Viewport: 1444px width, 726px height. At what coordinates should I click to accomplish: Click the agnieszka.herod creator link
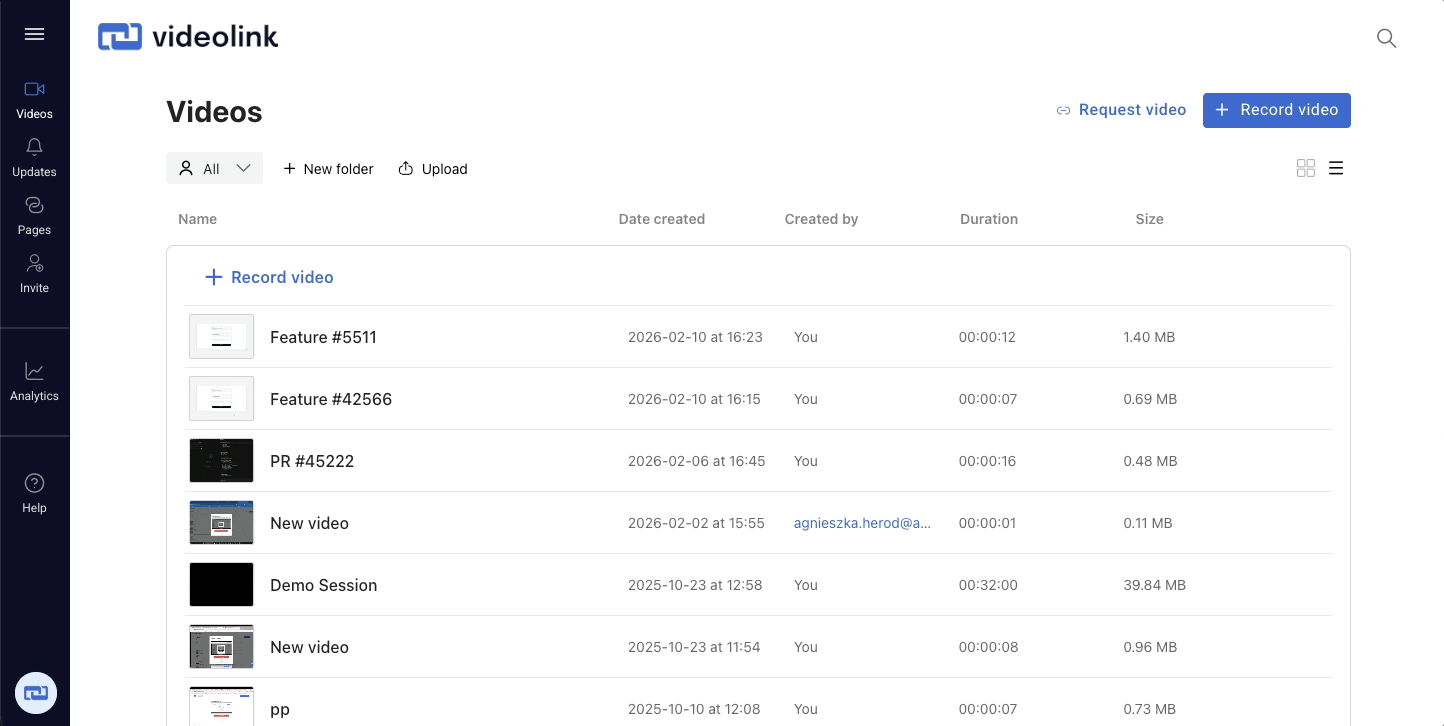point(862,523)
